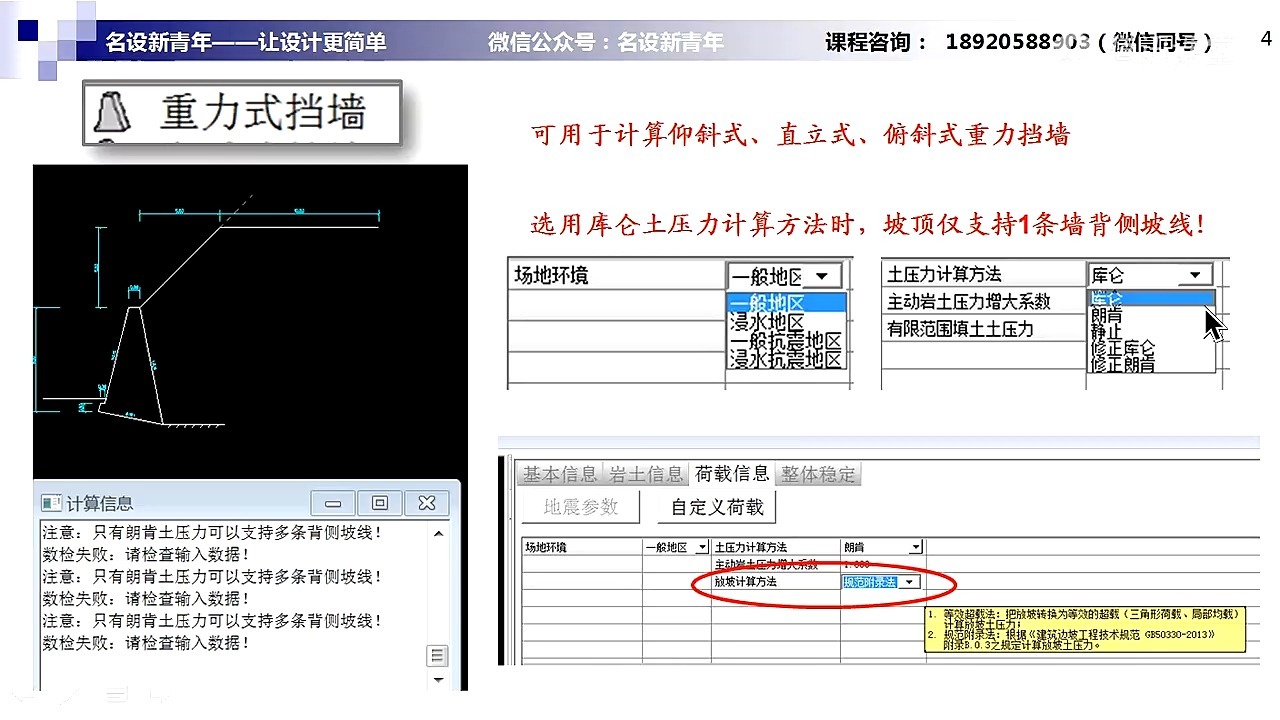Click the scroll-up arrow in 计算信息 log
1280x720 pixels.
(x=437, y=534)
